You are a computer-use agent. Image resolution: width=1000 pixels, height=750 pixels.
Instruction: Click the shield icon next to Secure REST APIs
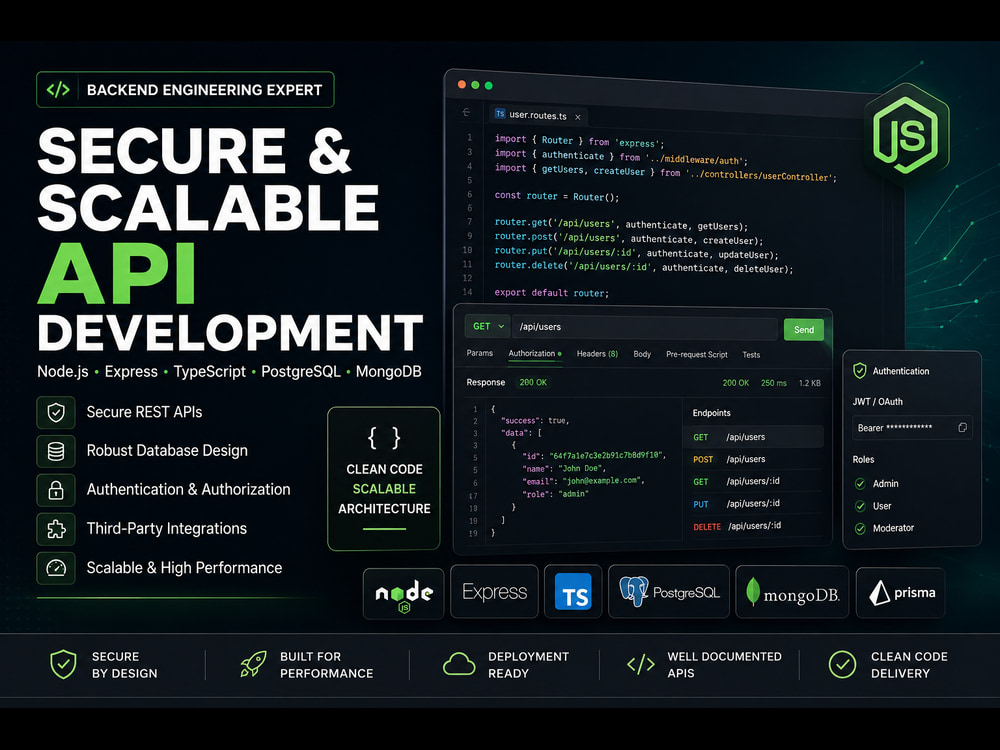point(56,413)
